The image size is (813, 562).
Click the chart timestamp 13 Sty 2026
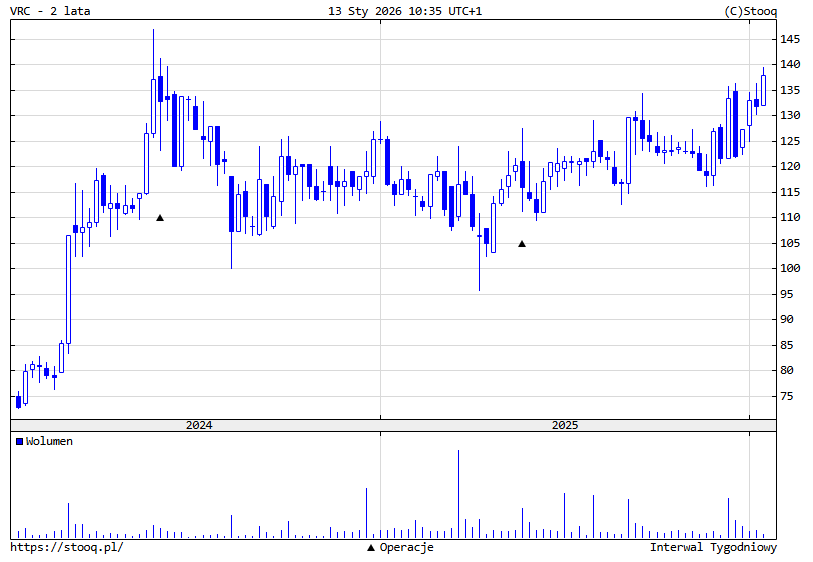click(405, 12)
